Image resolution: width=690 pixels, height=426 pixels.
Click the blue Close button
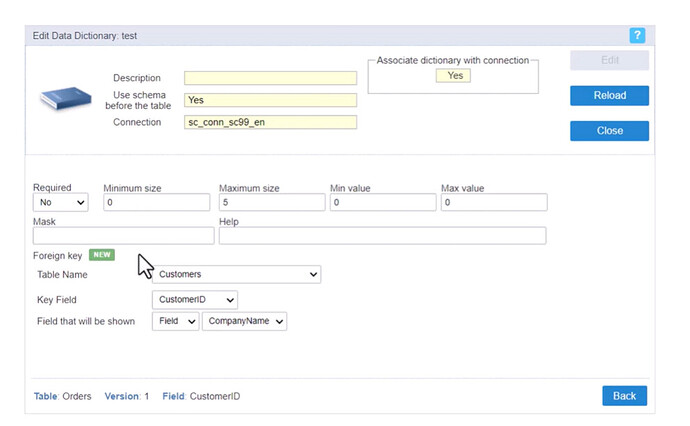[609, 131]
